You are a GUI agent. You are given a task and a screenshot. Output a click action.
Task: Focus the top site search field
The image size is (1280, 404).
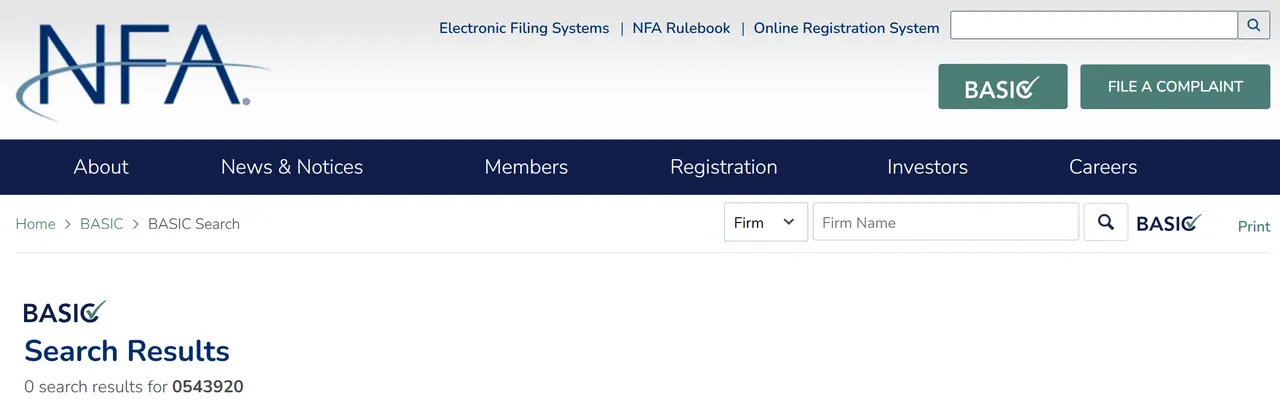[x=1094, y=26]
